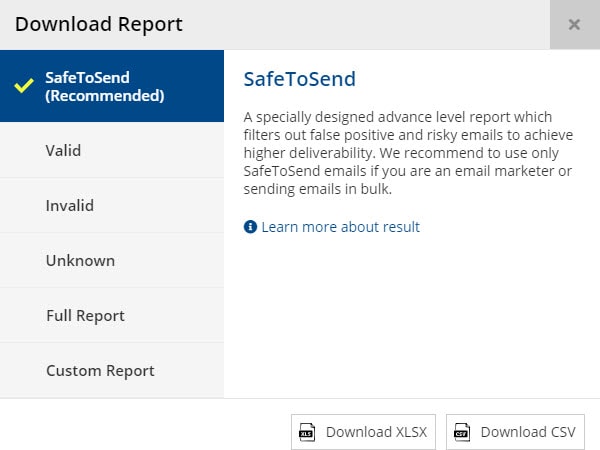Click the CSV file icon
Screen dimensions: 600x450
click(463, 432)
